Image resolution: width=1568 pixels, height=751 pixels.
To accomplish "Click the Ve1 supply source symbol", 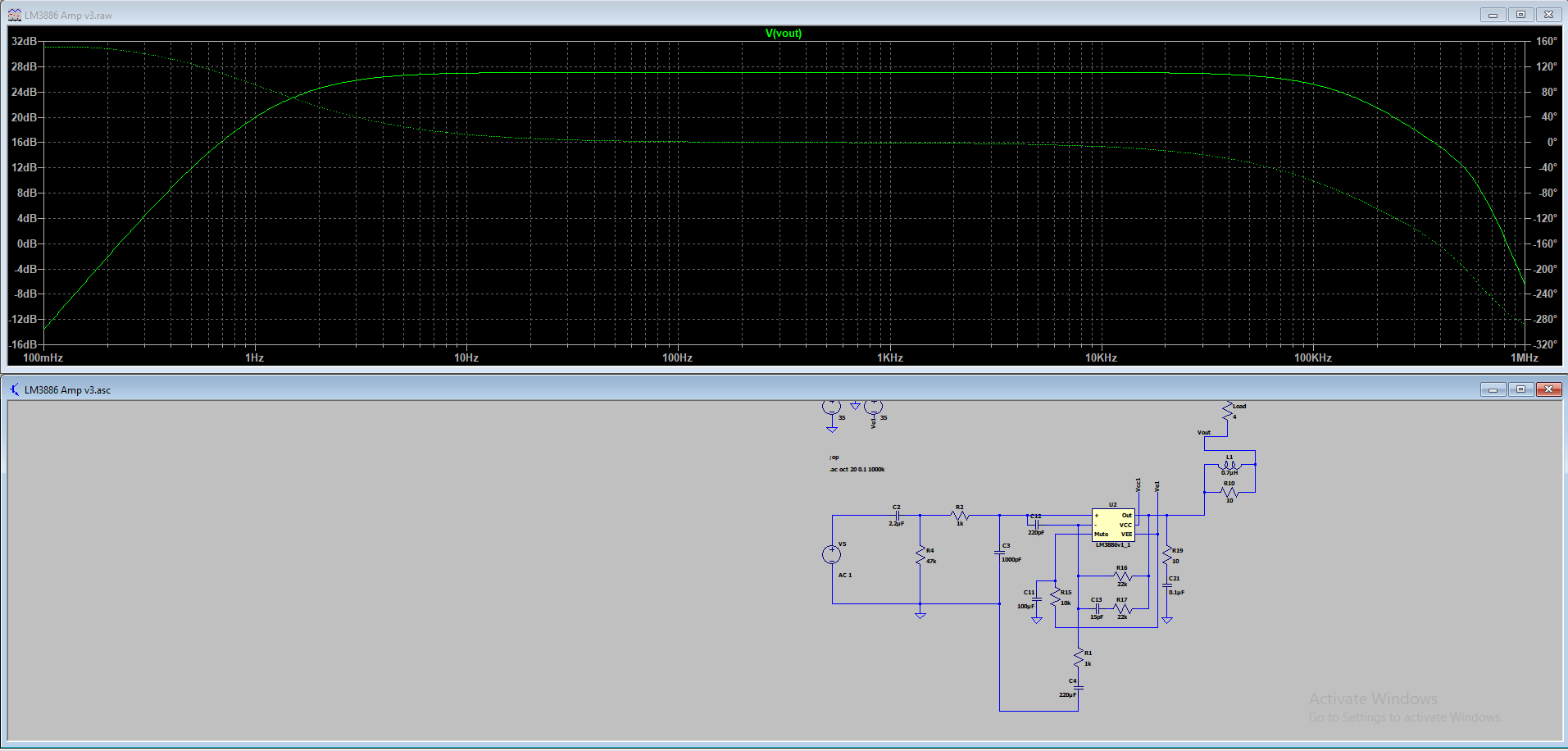I will 873,406.
